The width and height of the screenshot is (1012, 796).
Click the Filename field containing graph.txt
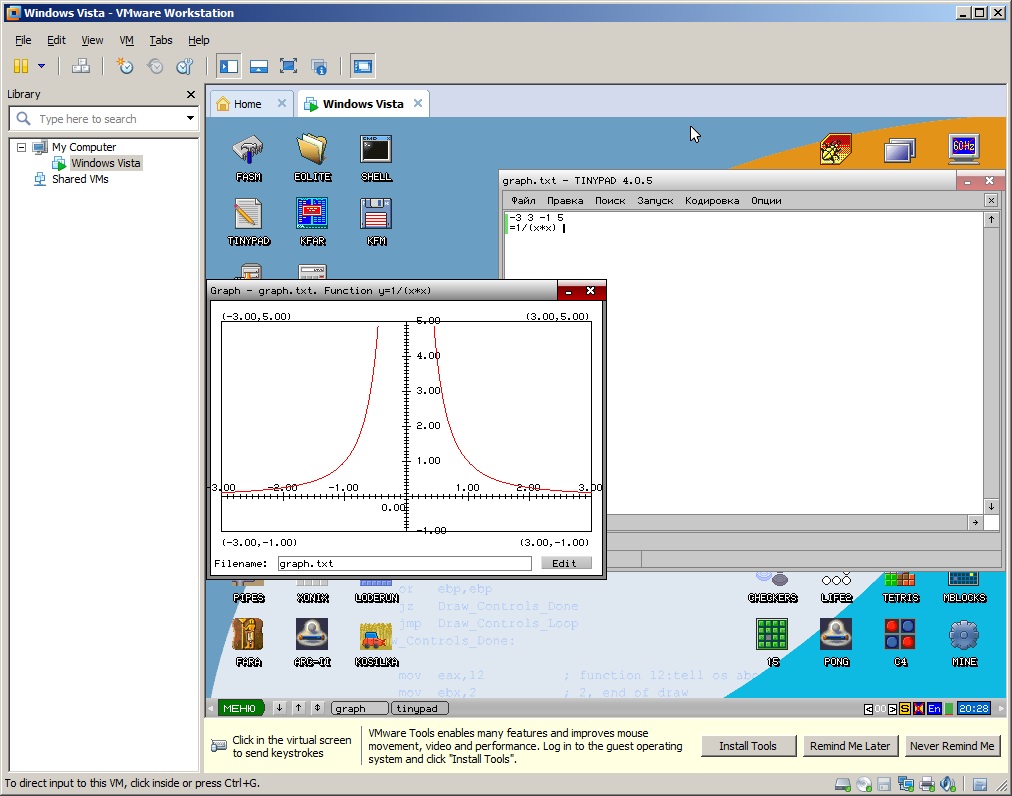[404, 563]
